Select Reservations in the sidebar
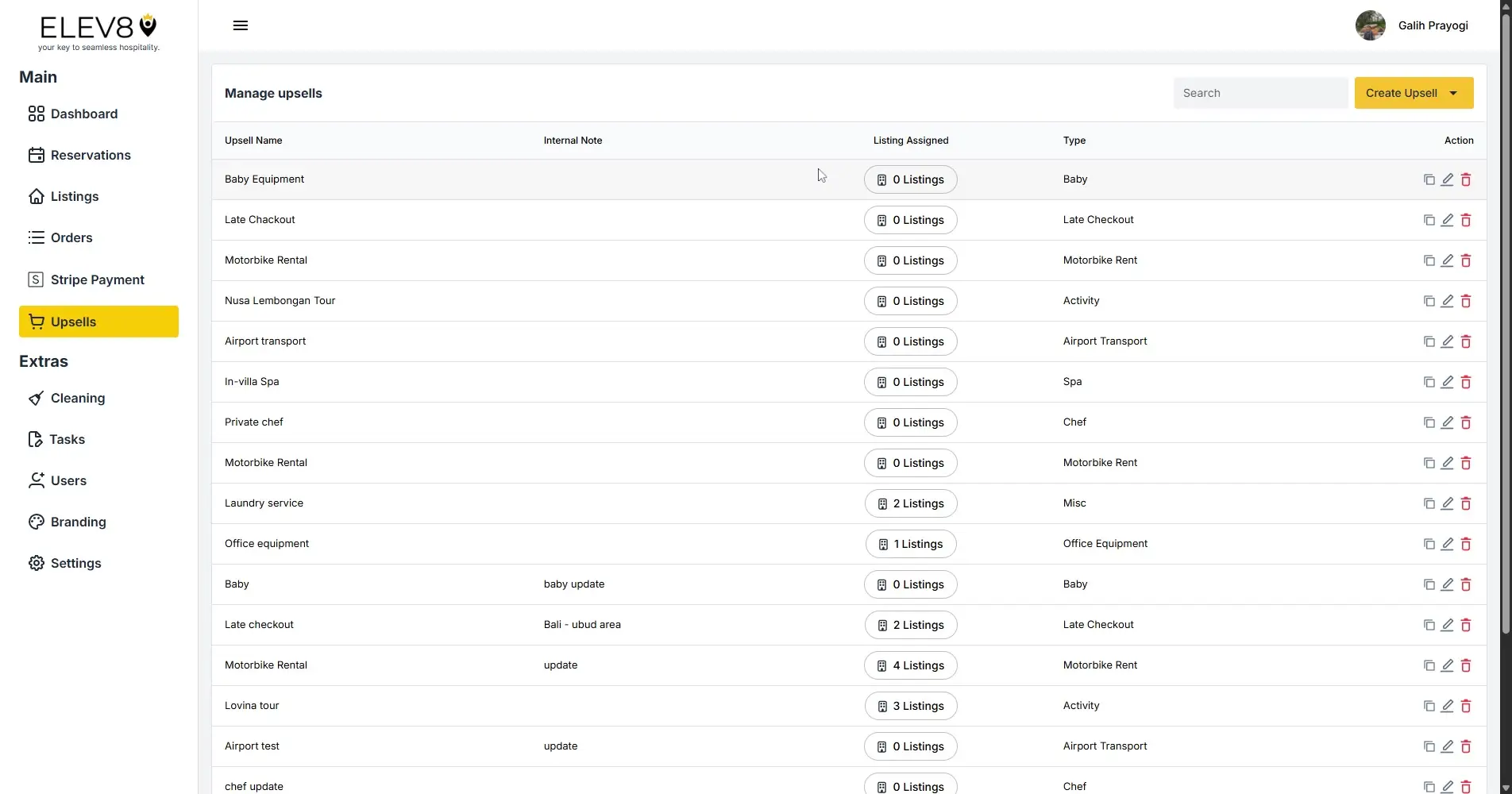Image resolution: width=1512 pixels, height=794 pixels. coord(91,155)
